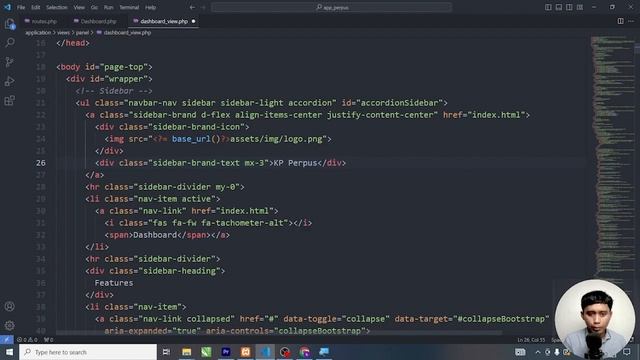Expand the panel breadcrumb
640x360 pixels.
pos(82,33)
